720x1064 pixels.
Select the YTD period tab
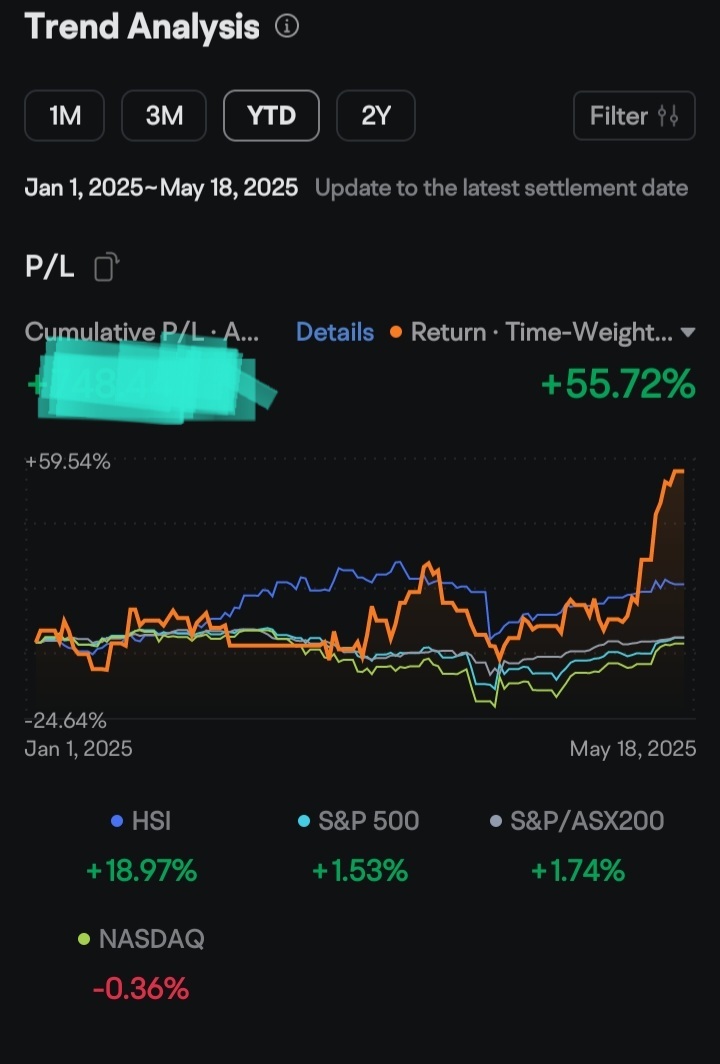pyautogui.click(x=271, y=115)
